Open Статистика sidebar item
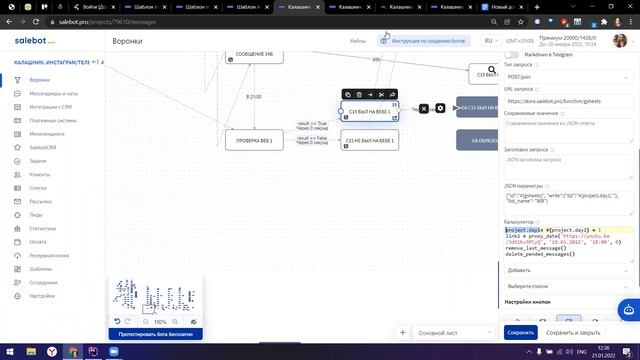Image resolution: width=640 pixels, height=360 pixels. [x=42, y=229]
